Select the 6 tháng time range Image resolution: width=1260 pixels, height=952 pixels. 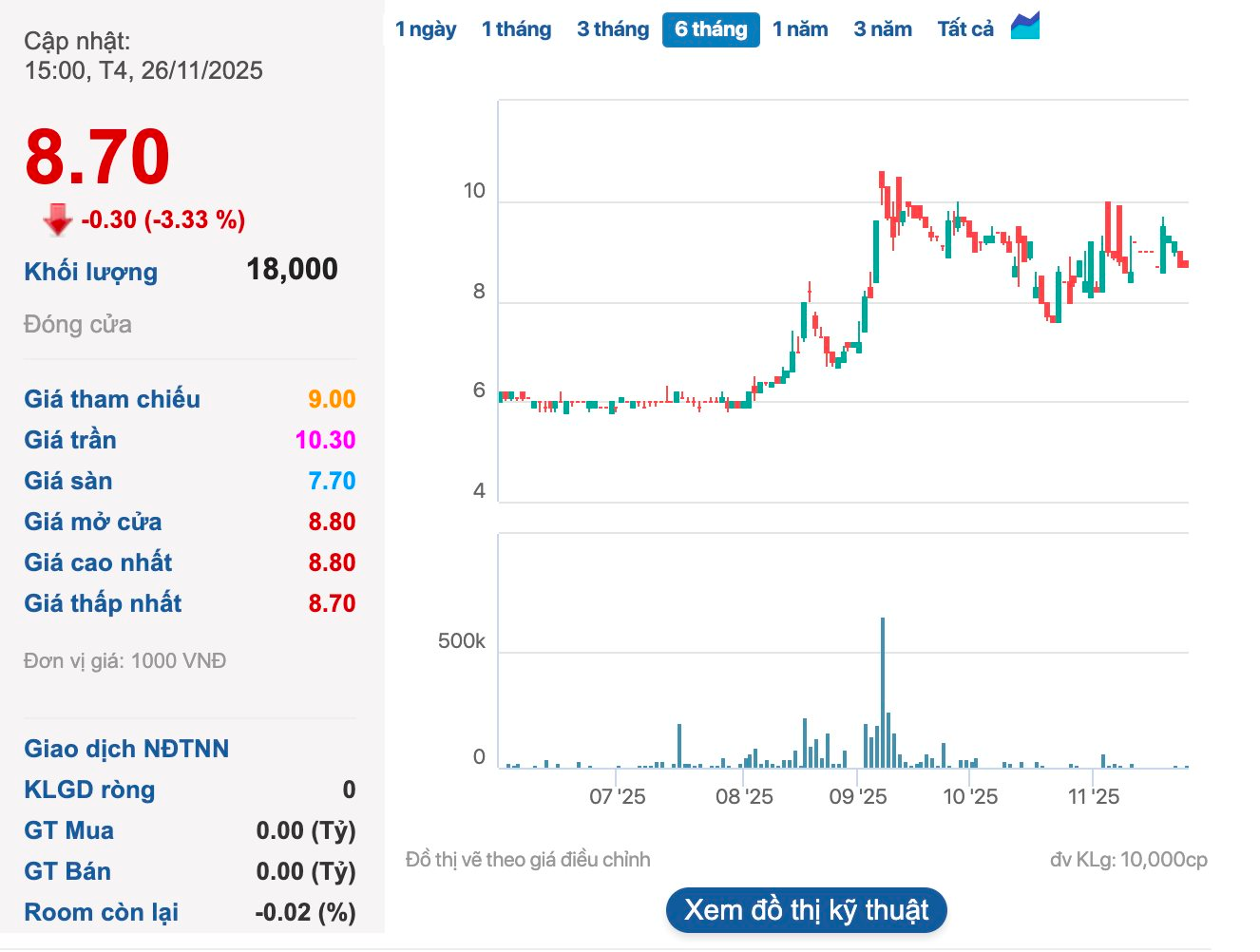[x=710, y=29]
